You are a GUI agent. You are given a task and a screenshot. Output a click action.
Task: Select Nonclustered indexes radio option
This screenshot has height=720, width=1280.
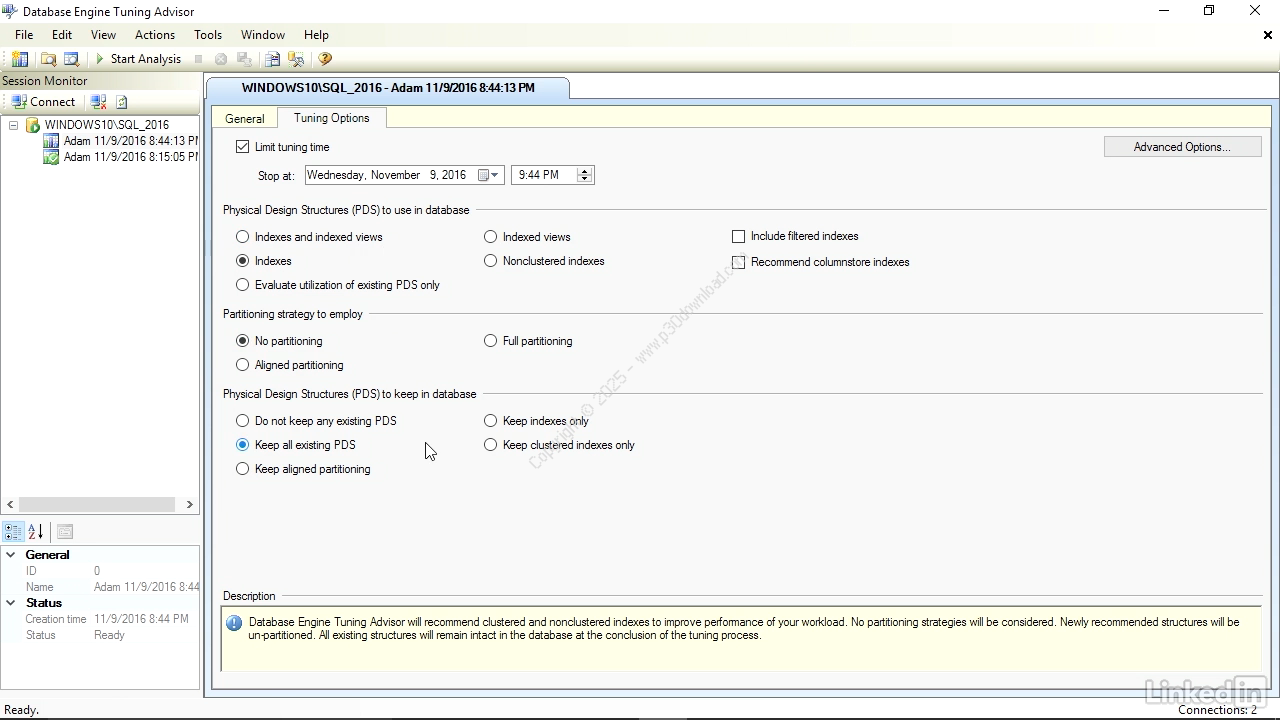tap(490, 261)
